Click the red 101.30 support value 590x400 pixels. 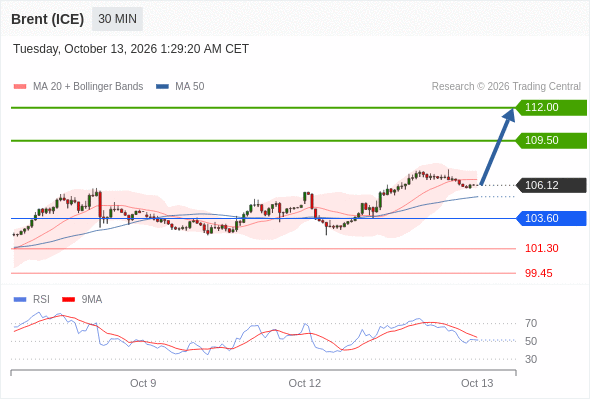point(542,248)
